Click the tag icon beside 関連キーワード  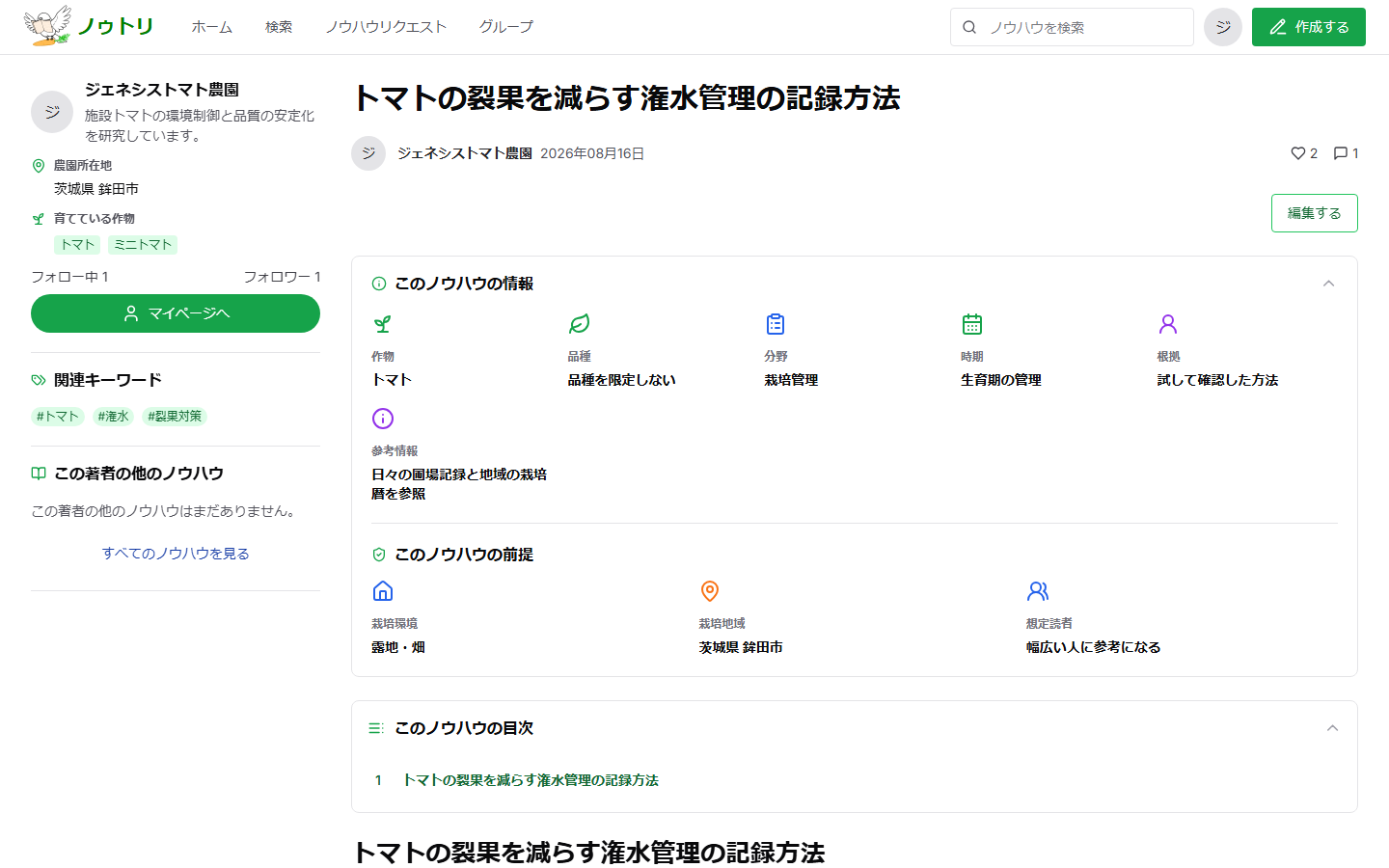point(39,380)
